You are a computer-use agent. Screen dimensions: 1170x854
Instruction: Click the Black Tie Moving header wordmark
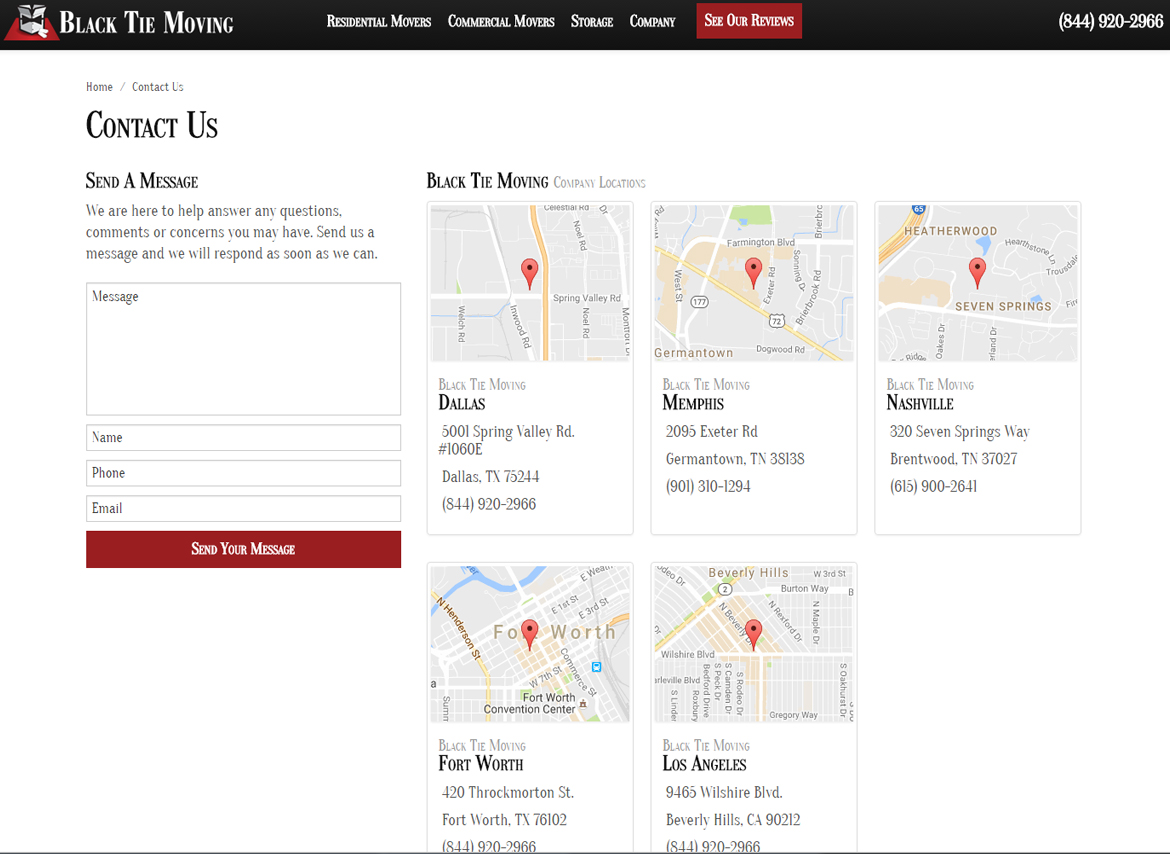point(146,22)
